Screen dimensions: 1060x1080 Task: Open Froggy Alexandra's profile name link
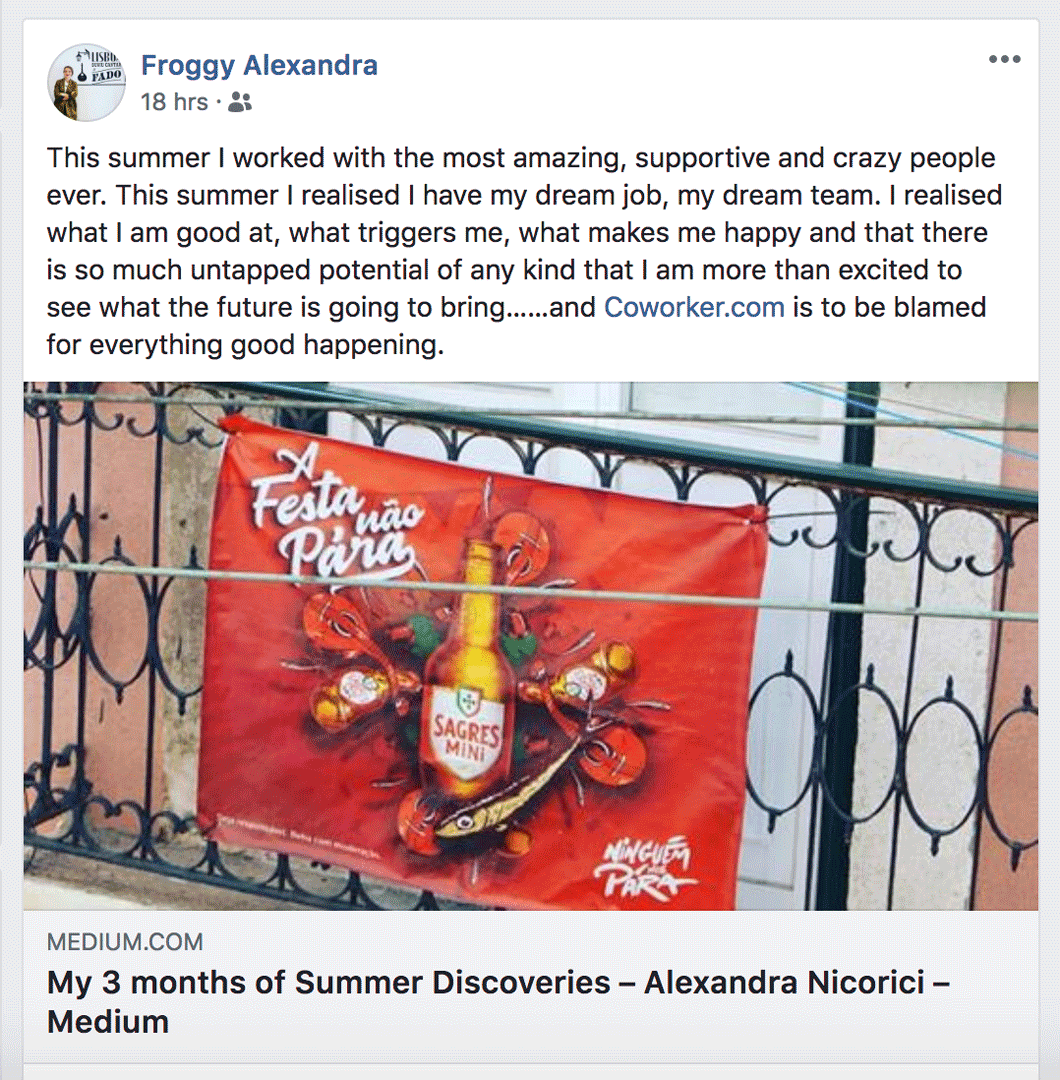(x=259, y=65)
